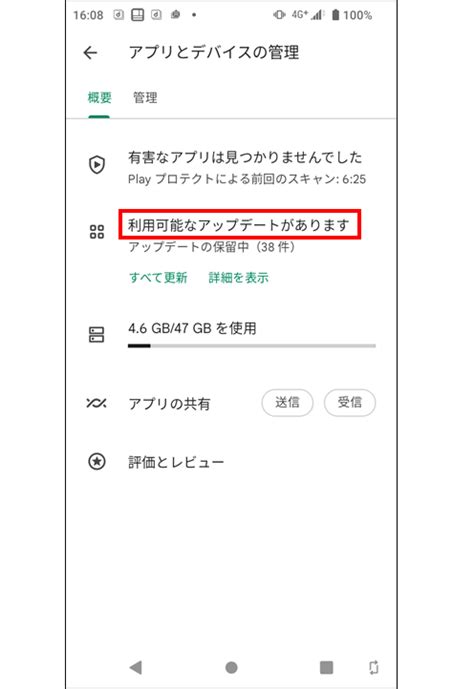Click the storage usage icon
Image resolution: width=474 pixels, height=689 pixels.
(97, 334)
